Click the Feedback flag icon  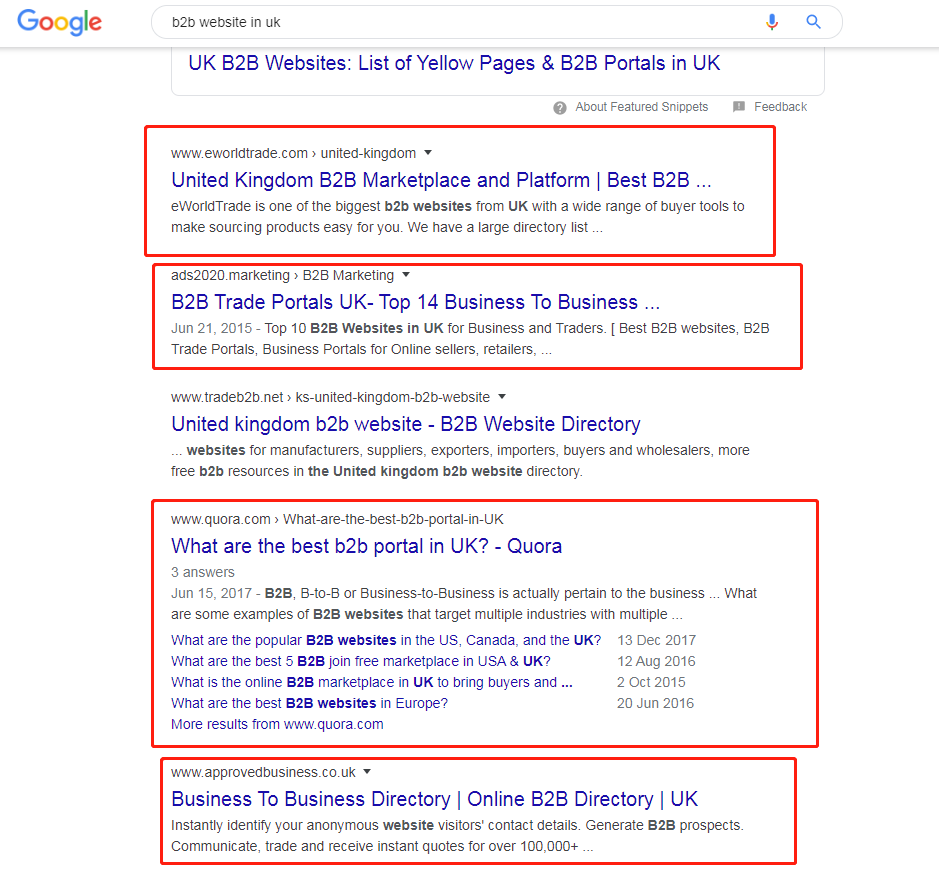pos(739,107)
